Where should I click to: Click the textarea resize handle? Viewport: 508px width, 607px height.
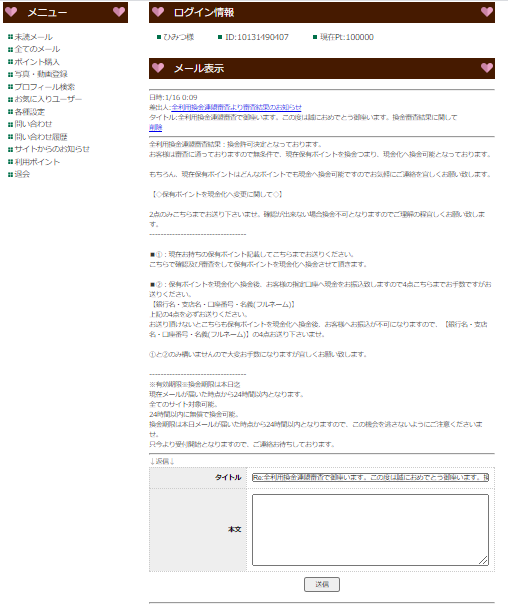pyautogui.click(x=483, y=560)
